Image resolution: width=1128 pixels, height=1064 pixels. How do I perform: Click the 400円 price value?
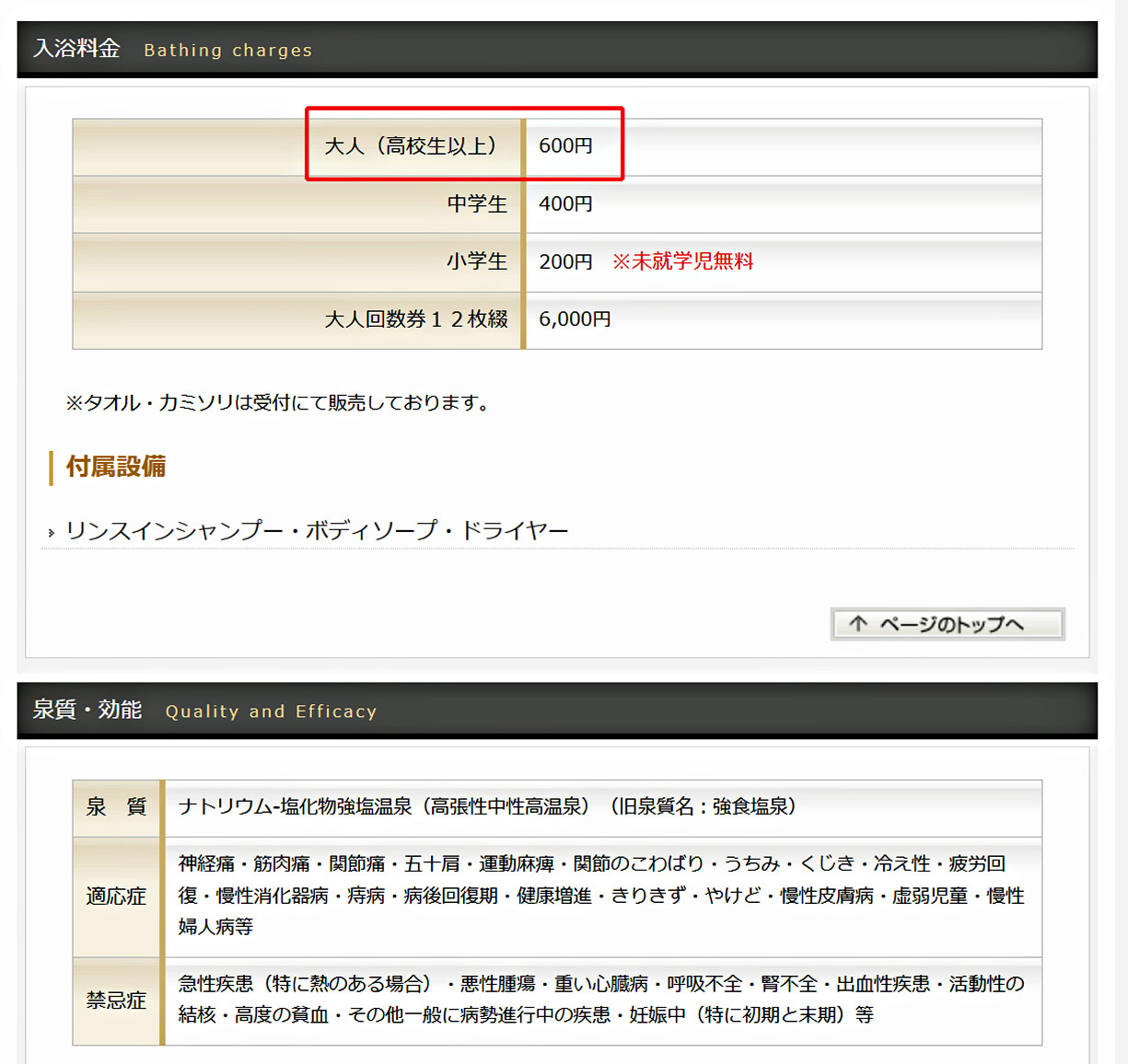(565, 203)
